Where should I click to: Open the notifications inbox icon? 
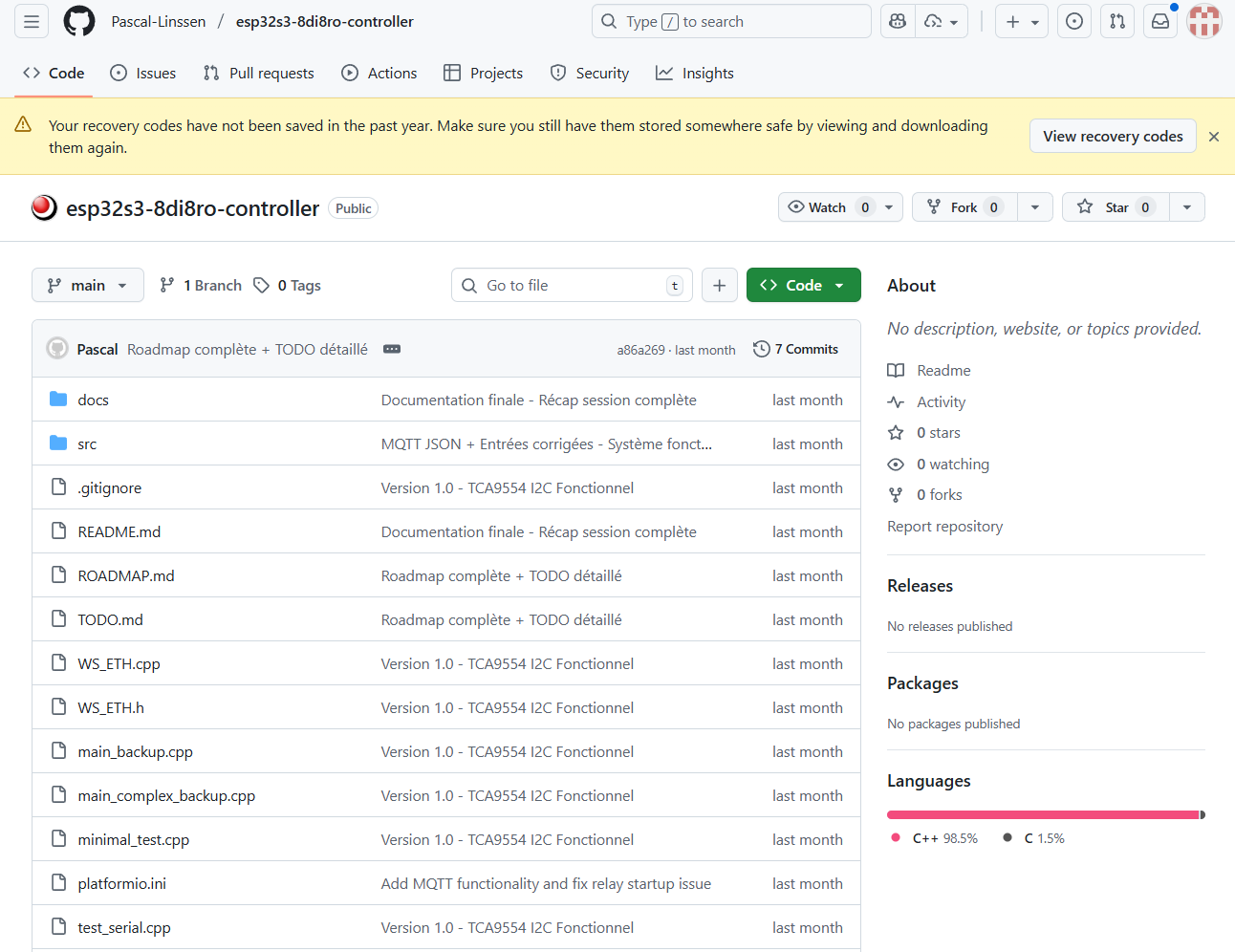(x=1159, y=22)
